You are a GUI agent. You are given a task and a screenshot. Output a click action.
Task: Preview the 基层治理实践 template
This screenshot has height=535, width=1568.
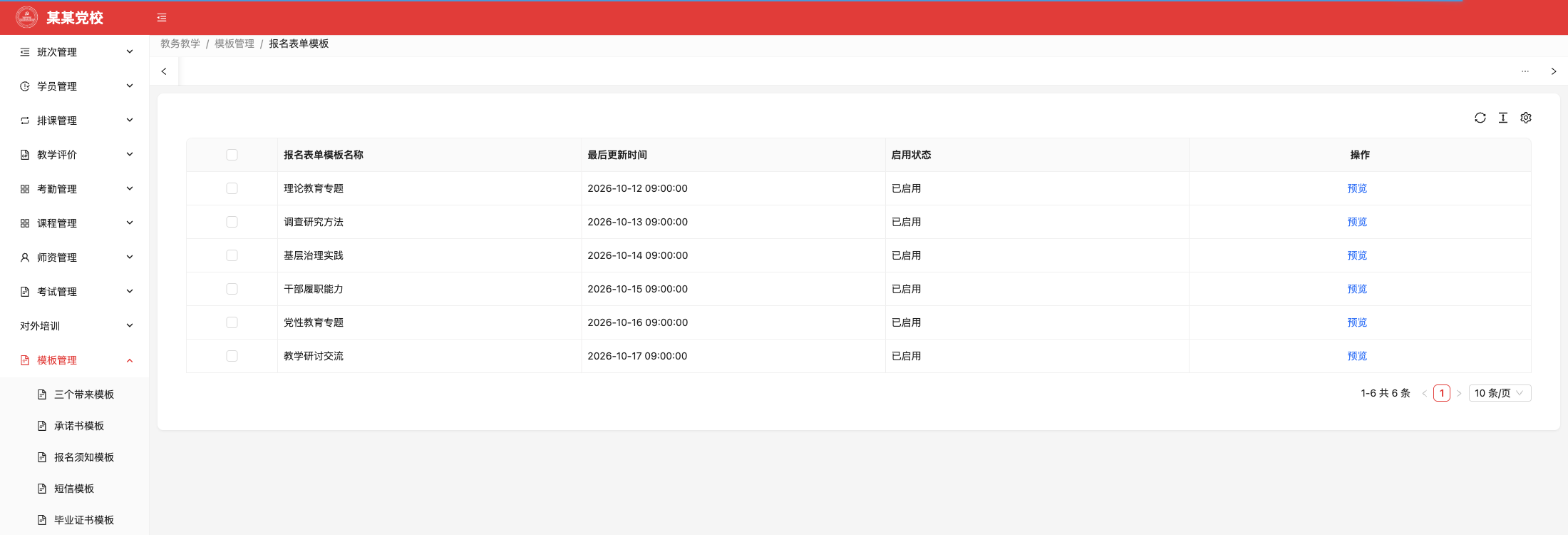point(1357,255)
